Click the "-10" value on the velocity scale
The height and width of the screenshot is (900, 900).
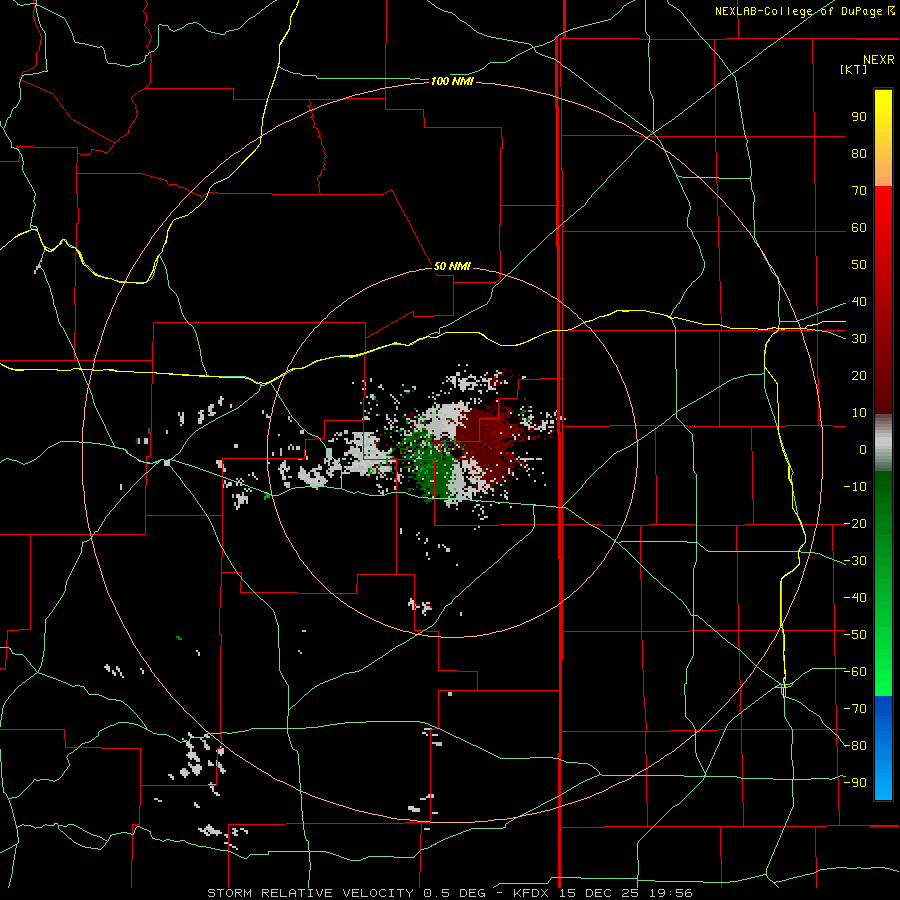tap(855, 487)
